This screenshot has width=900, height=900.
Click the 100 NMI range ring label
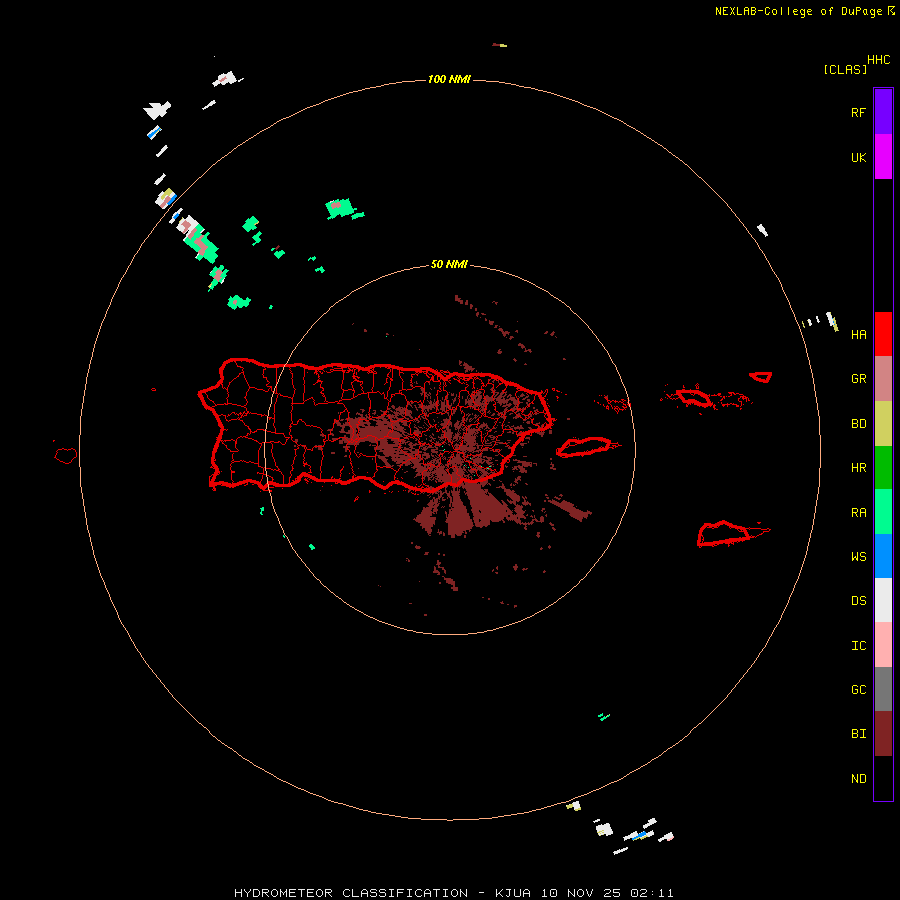click(x=449, y=79)
